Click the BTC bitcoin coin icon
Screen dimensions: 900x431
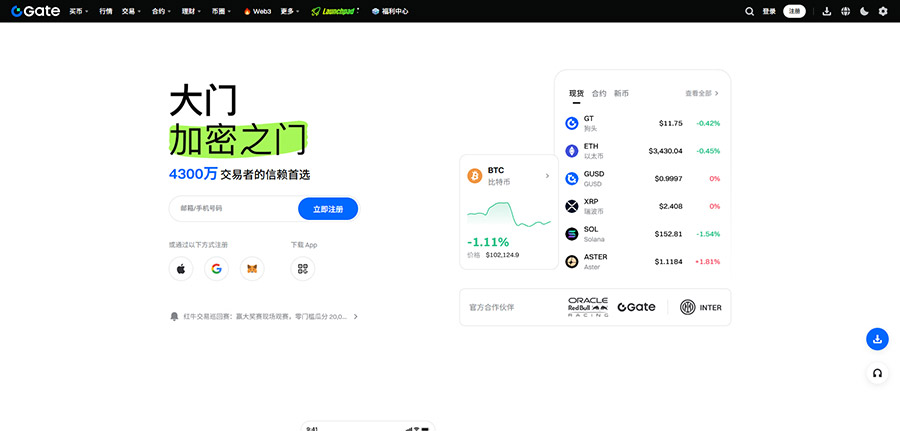click(x=475, y=176)
